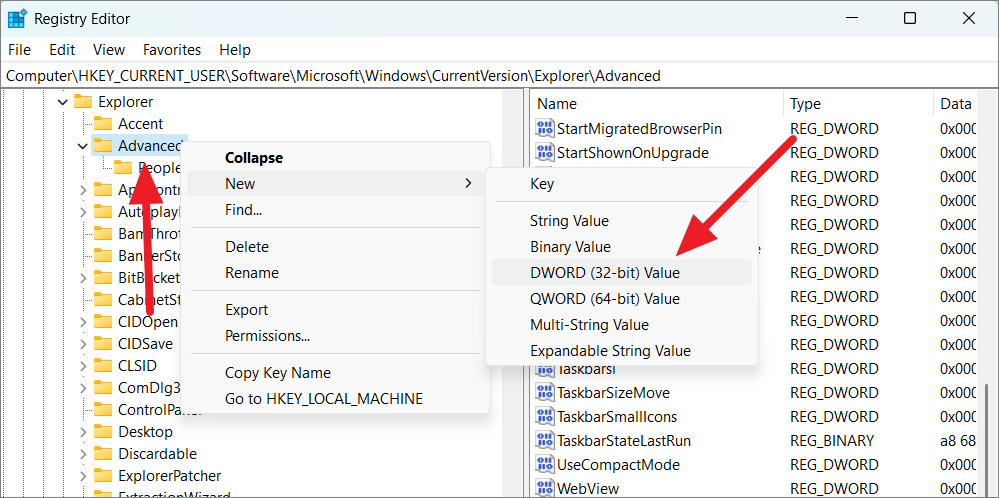Open Permissions... from context menu
This screenshot has width=999, height=498.
[x=336, y=336]
